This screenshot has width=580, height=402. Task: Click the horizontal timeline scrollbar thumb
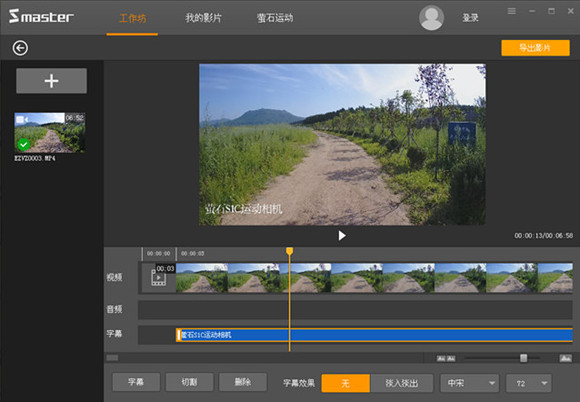(112, 358)
